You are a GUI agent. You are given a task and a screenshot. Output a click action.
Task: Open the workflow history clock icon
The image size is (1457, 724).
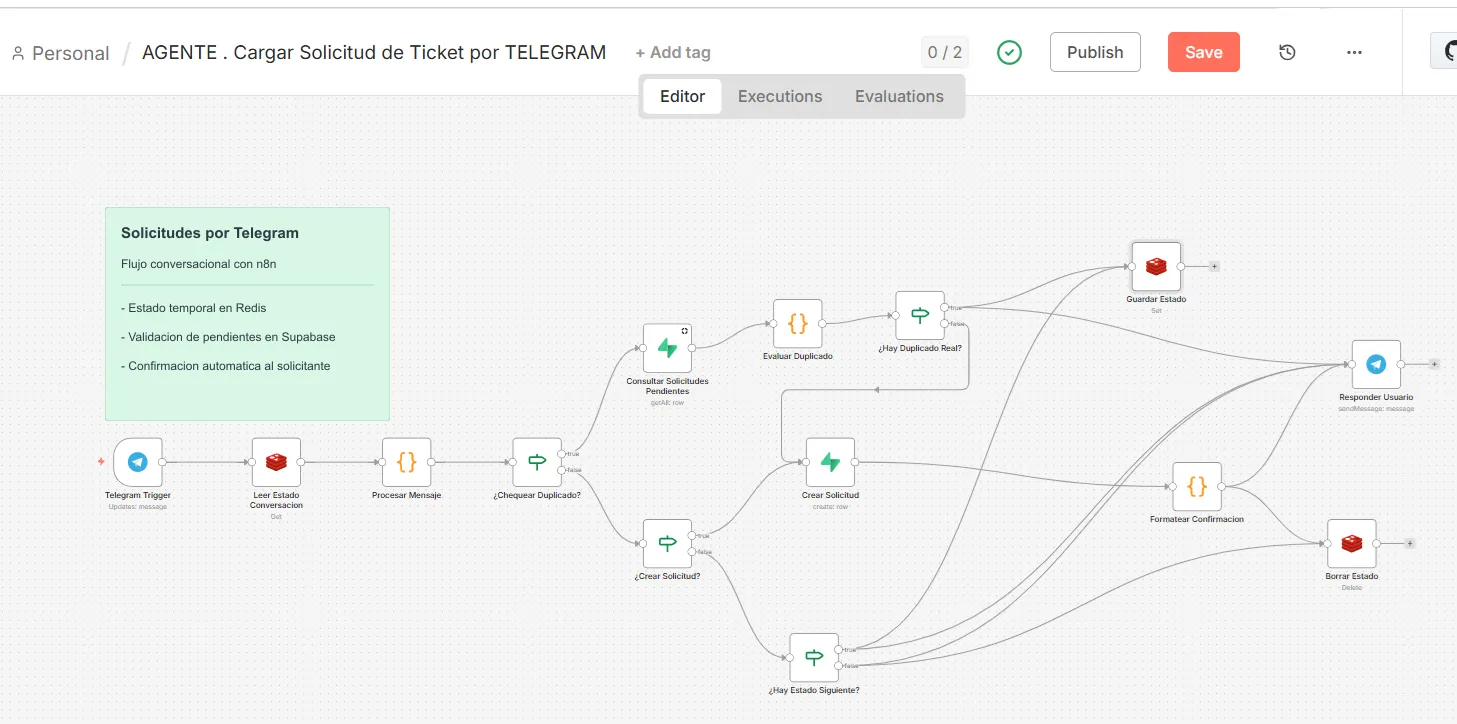click(1287, 52)
